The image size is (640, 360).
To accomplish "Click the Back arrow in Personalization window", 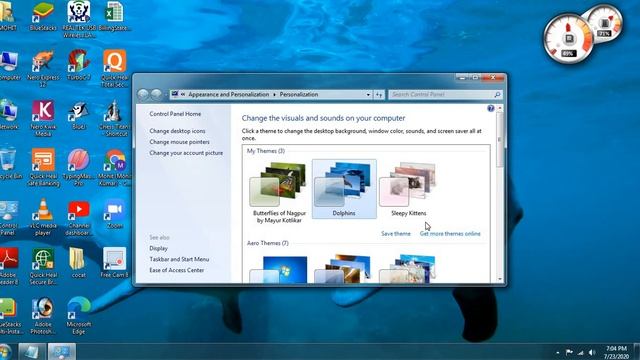I will coord(143,95).
